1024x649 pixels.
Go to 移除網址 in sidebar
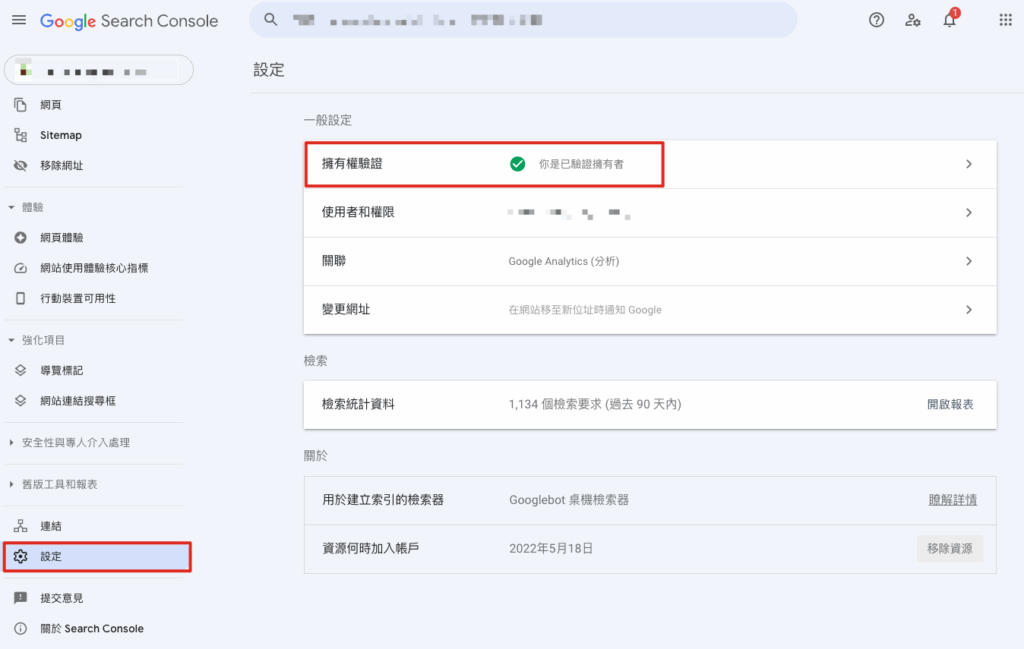pyautogui.click(x=61, y=166)
